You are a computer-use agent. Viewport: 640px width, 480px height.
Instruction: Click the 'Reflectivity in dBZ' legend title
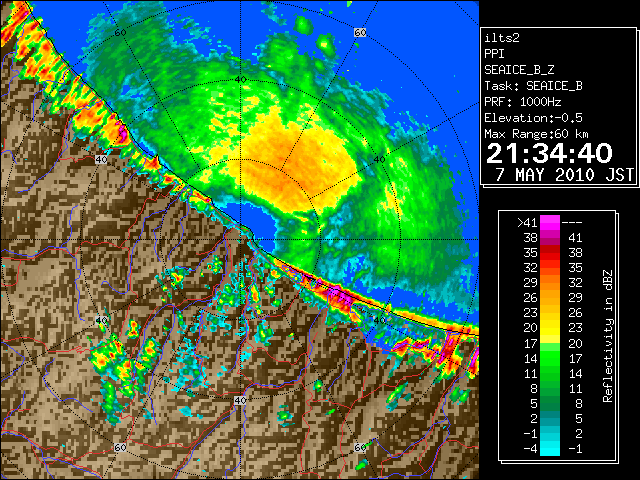(x=607, y=336)
